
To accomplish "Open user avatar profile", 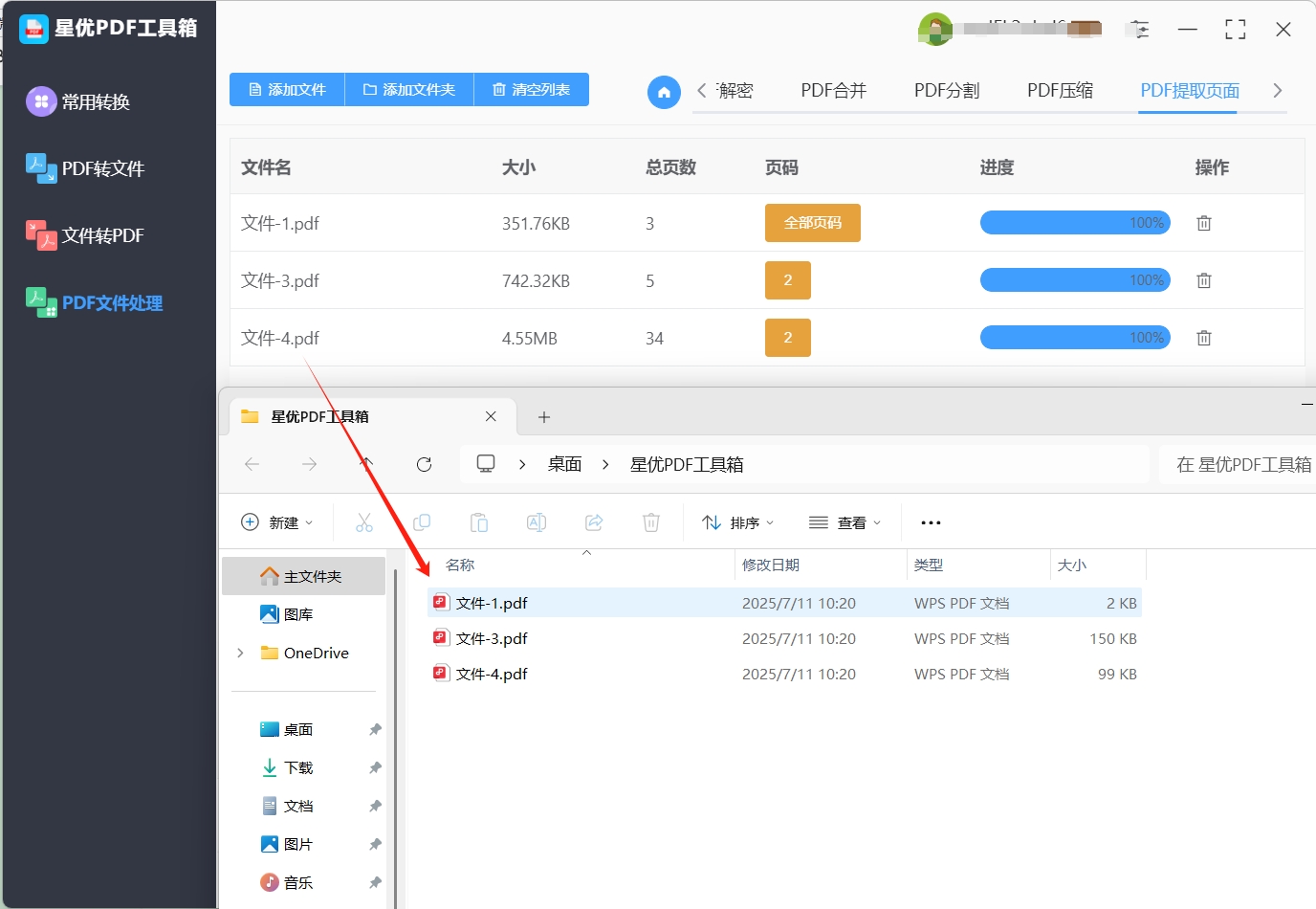I will coord(934,29).
